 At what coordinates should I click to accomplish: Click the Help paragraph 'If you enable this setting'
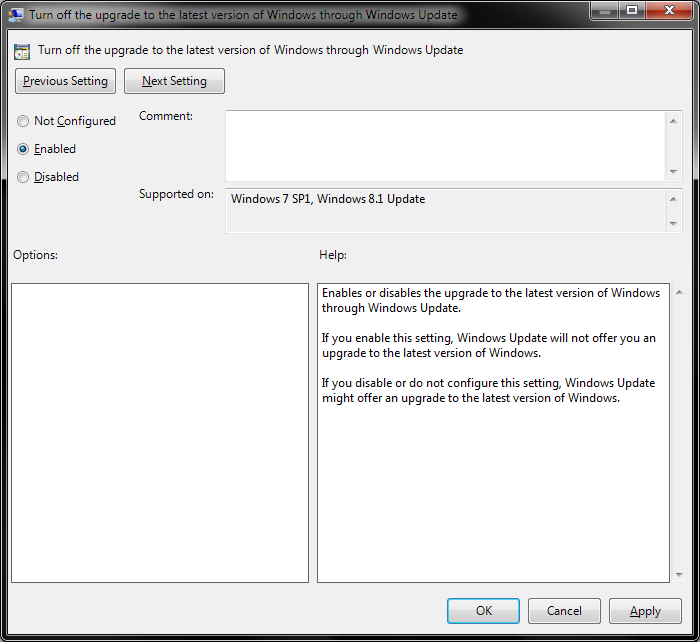click(x=489, y=346)
